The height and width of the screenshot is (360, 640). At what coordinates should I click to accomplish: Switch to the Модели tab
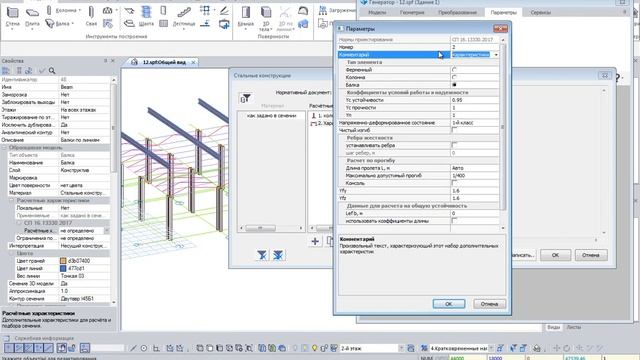pos(377,13)
